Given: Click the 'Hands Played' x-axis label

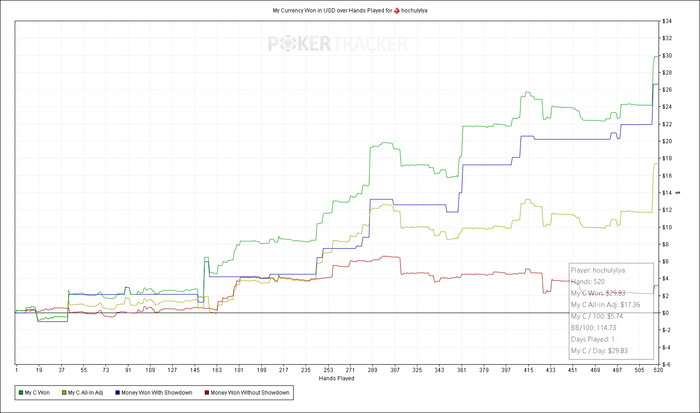Looking at the screenshot, I should 337,378.
